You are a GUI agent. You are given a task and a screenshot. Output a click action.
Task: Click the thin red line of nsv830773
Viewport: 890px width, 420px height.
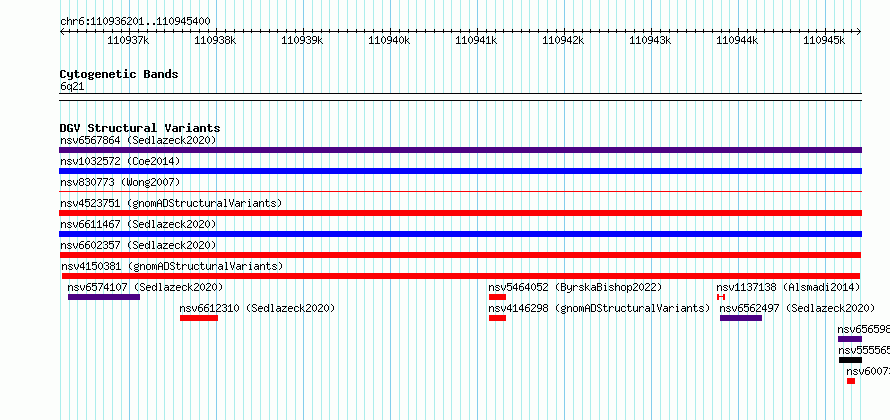pyautogui.click(x=460, y=192)
